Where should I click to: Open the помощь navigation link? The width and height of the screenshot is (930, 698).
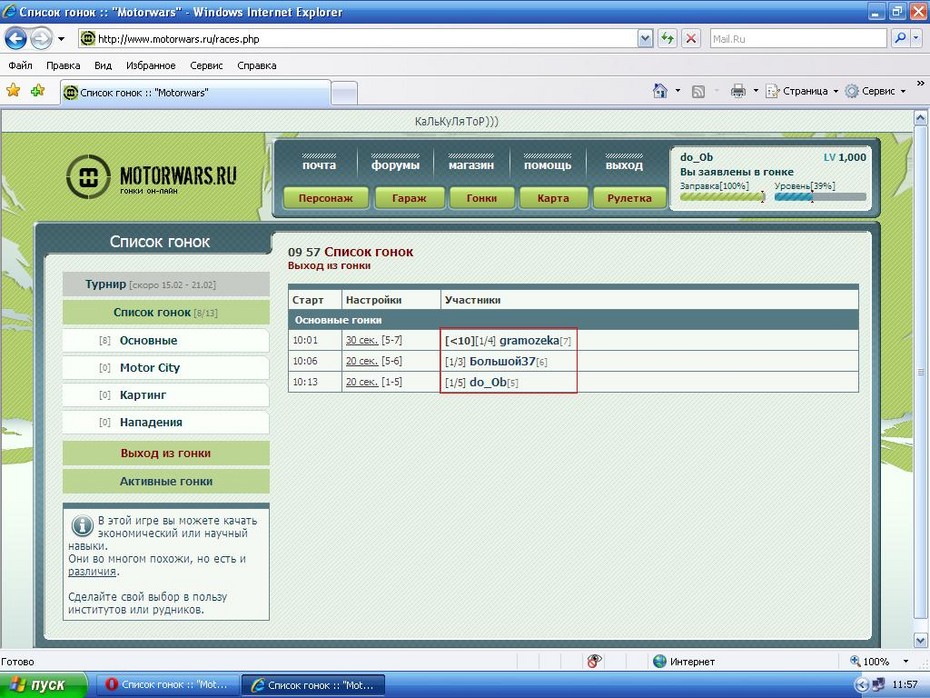(x=547, y=165)
